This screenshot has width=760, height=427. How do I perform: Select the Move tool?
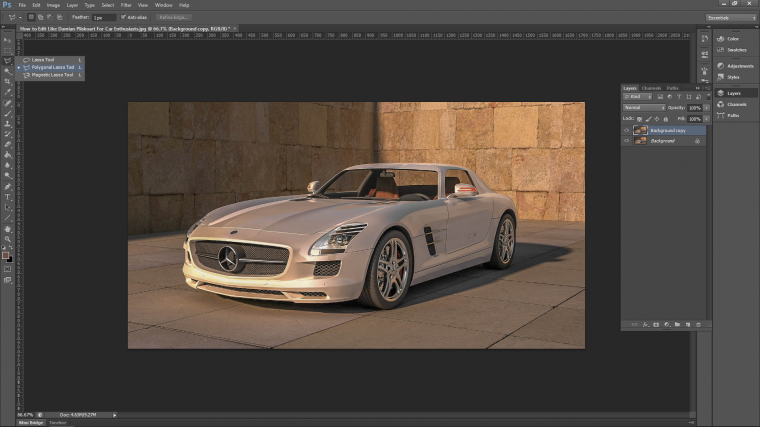point(7,40)
